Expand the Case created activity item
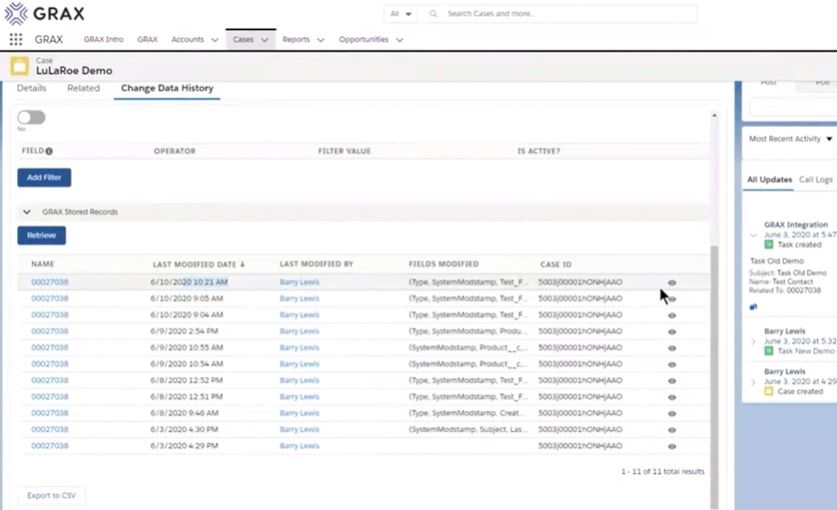This screenshot has height=510, width=837. [753, 382]
